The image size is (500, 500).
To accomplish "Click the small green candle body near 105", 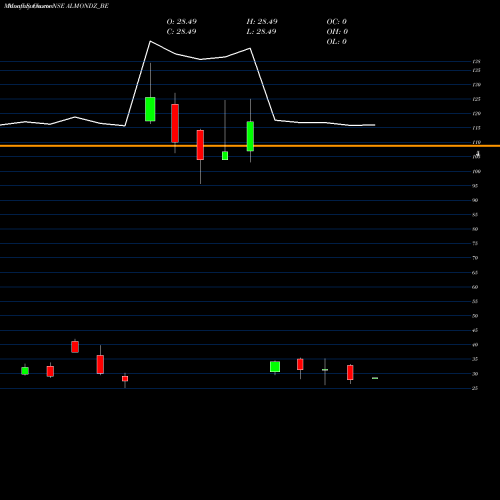I will (x=225, y=156).
